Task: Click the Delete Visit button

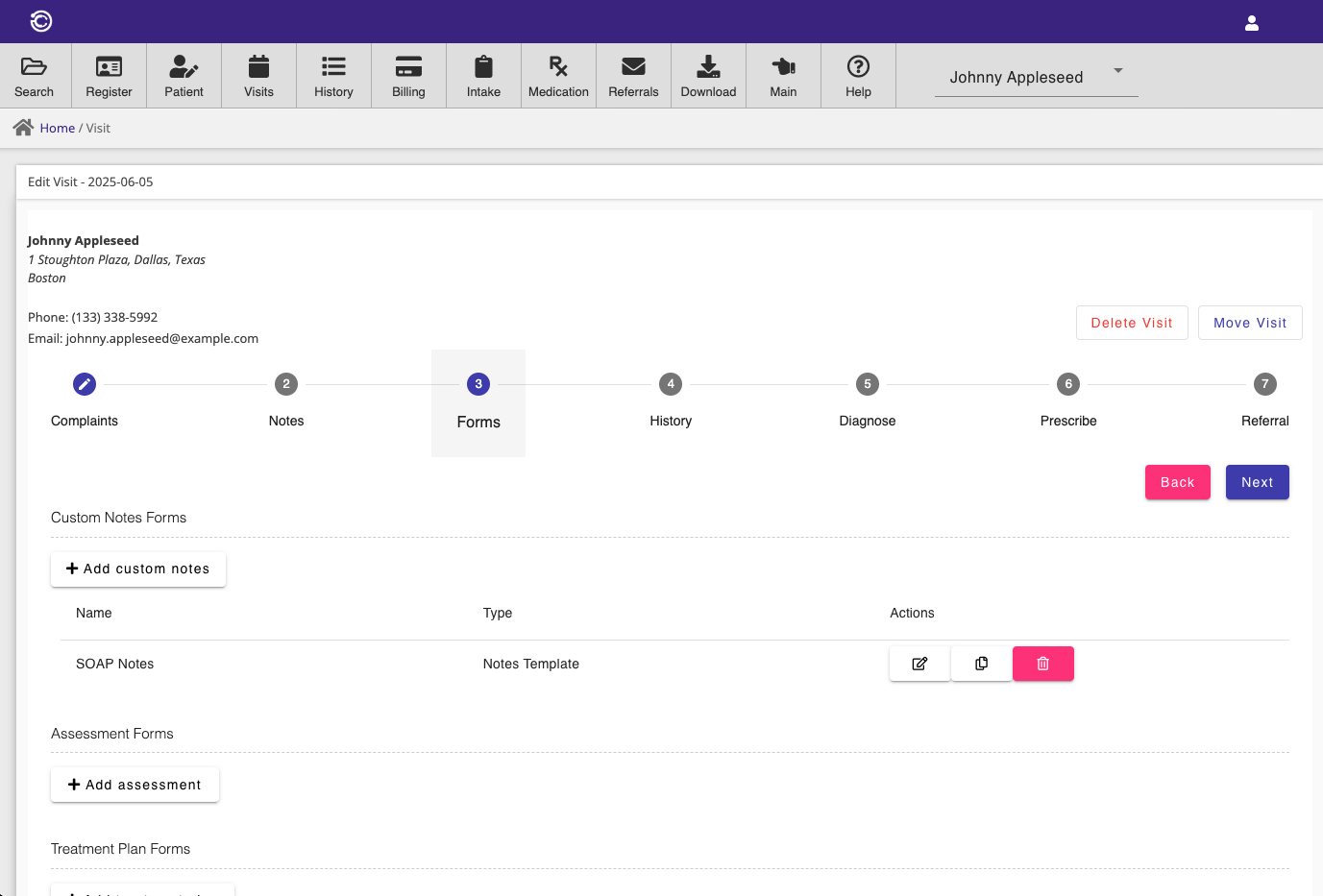Action: (x=1131, y=323)
